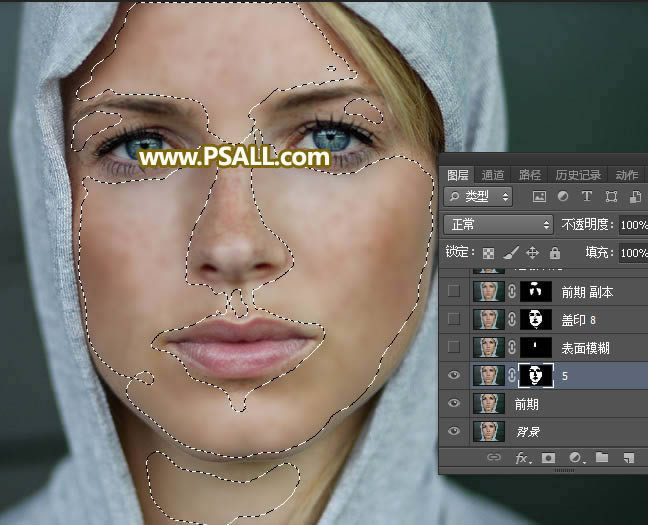Open the 正常 blend mode dropdown

[x=497, y=225]
